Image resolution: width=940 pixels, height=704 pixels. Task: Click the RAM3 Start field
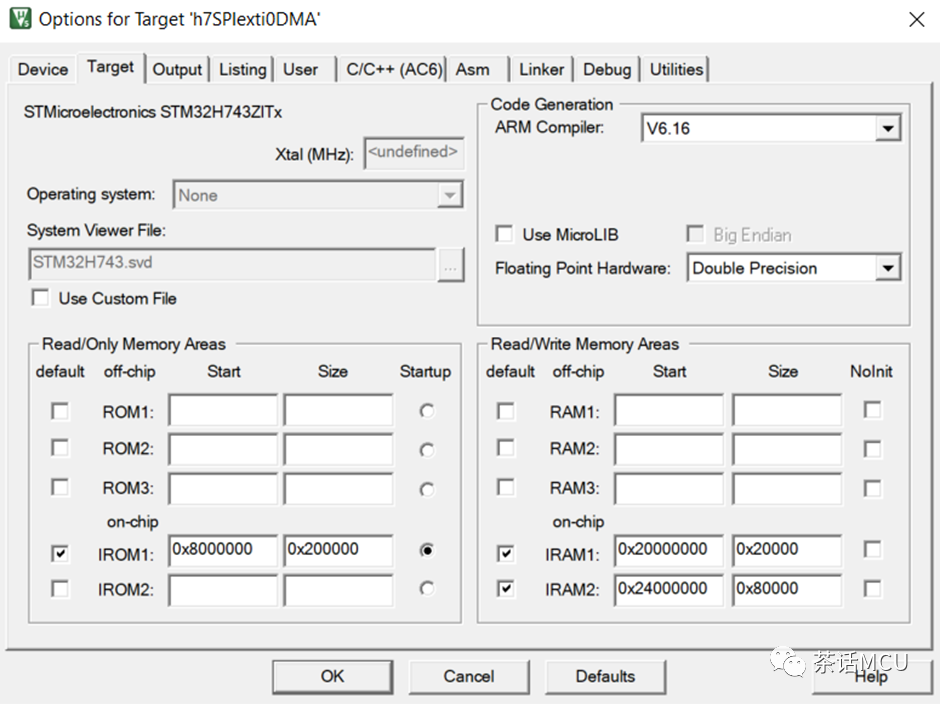coord(668,488)
